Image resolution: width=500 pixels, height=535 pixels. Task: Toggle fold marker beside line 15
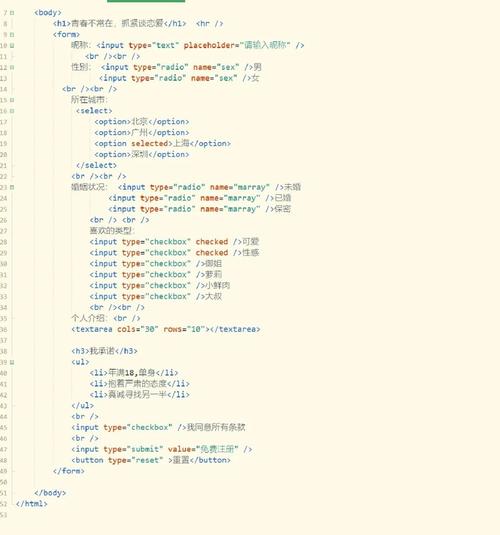point(12,100)
